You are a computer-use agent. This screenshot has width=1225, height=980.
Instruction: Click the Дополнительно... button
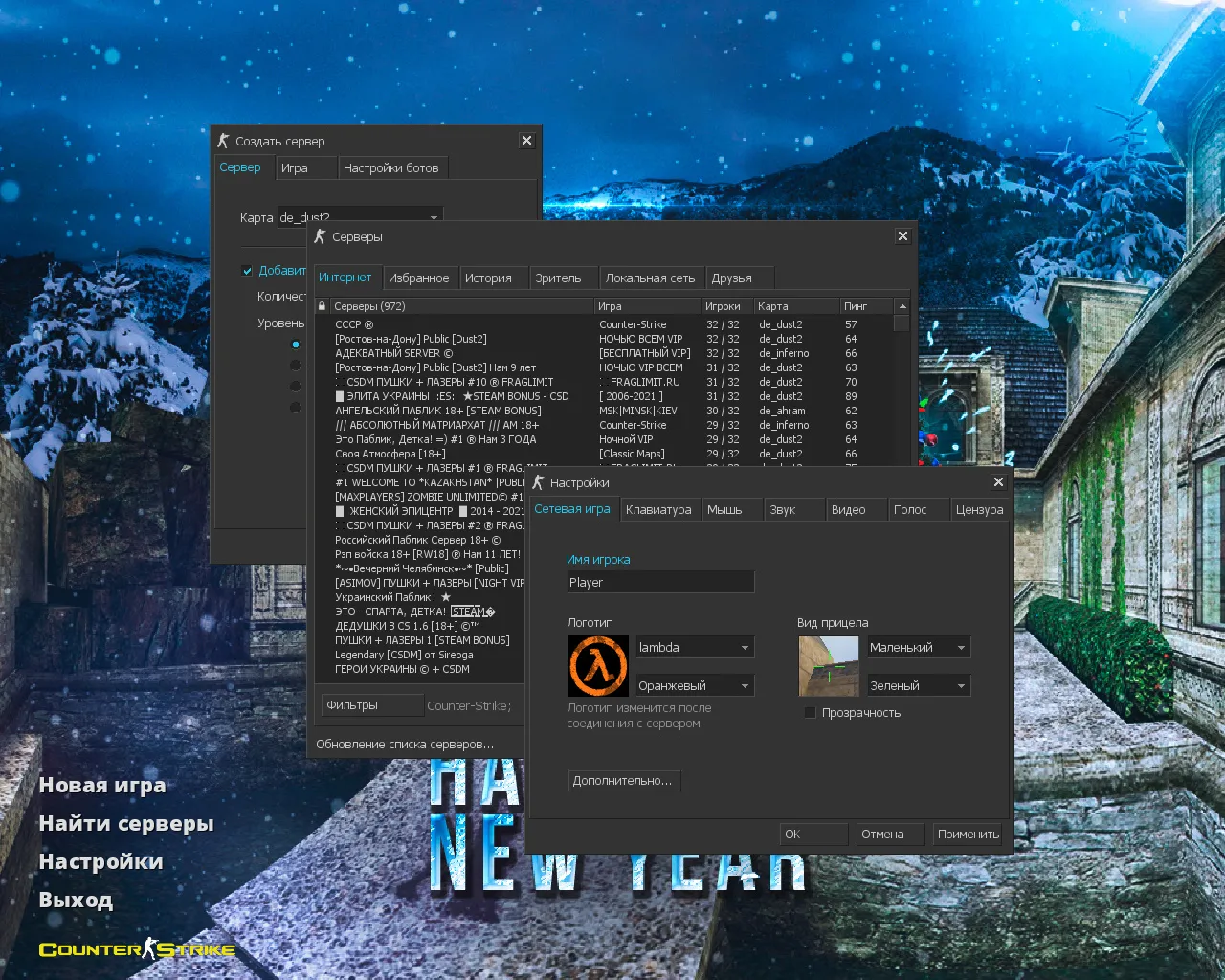coord(622,781)
